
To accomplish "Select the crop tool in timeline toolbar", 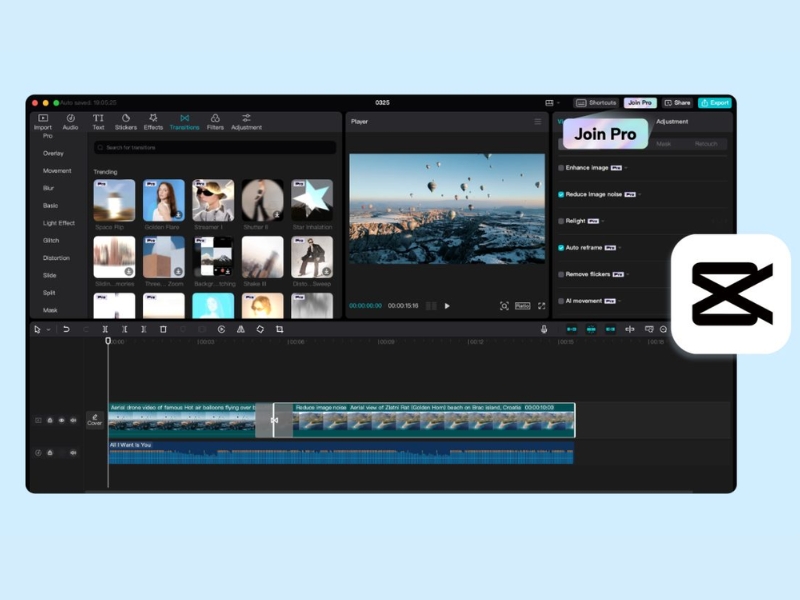I will (280, 329).
